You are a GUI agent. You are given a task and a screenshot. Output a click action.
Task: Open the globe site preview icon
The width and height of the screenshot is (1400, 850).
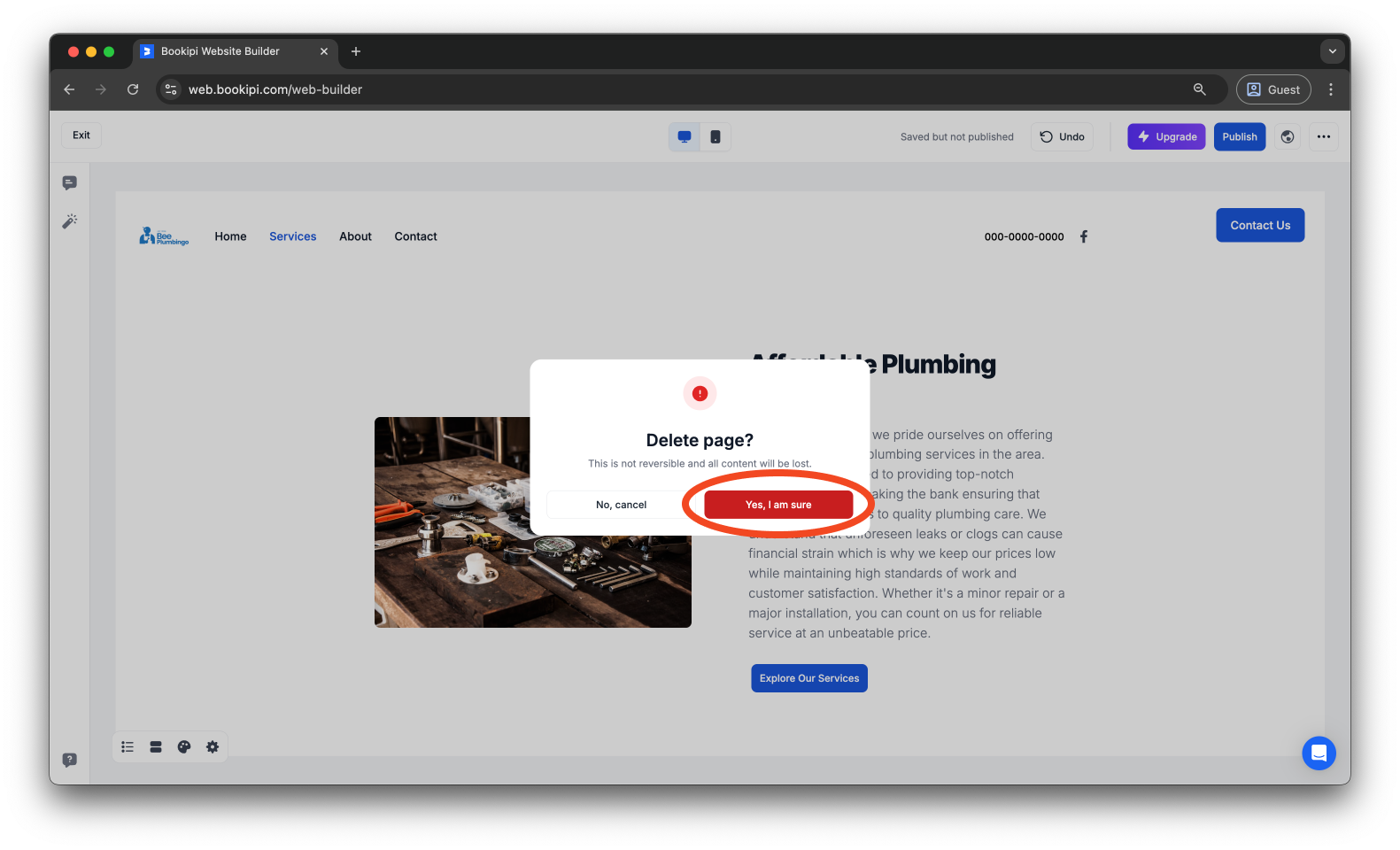coord(1288,137)
